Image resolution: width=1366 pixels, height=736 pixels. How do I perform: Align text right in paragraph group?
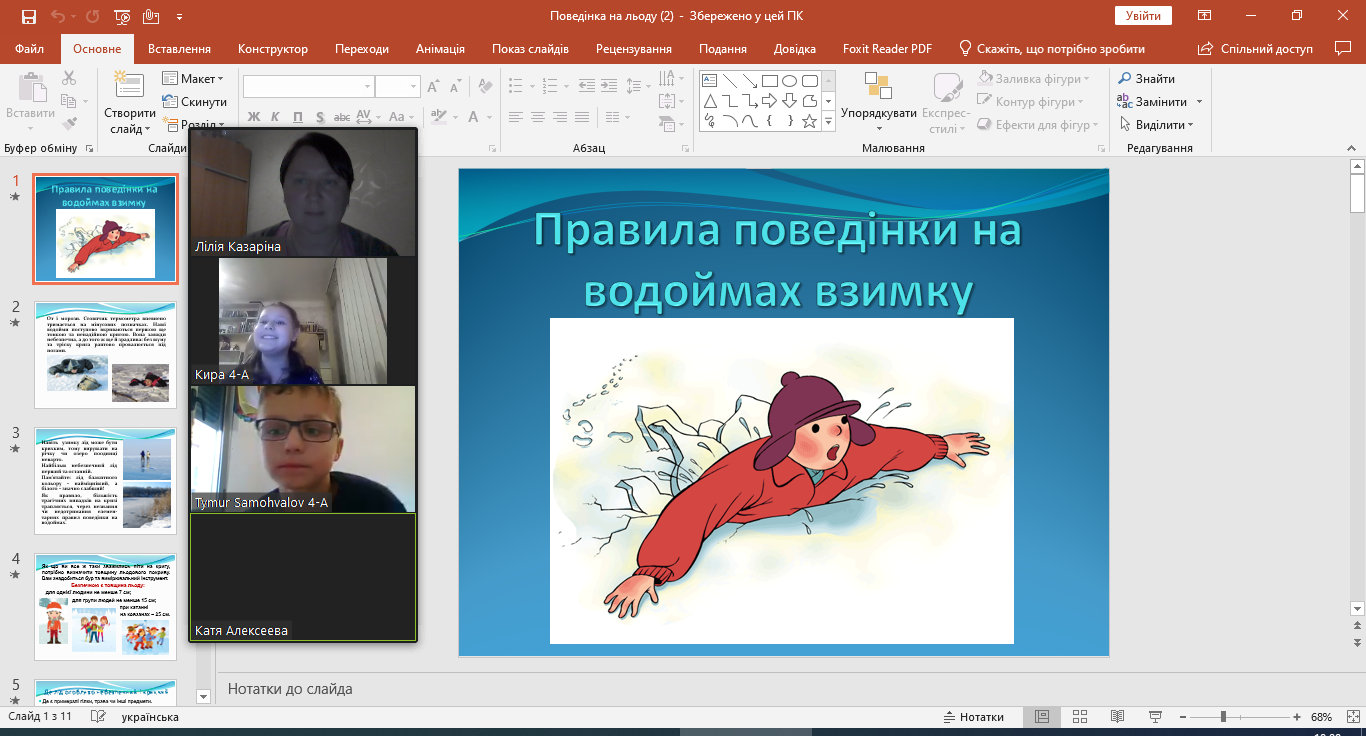[561, 117]
